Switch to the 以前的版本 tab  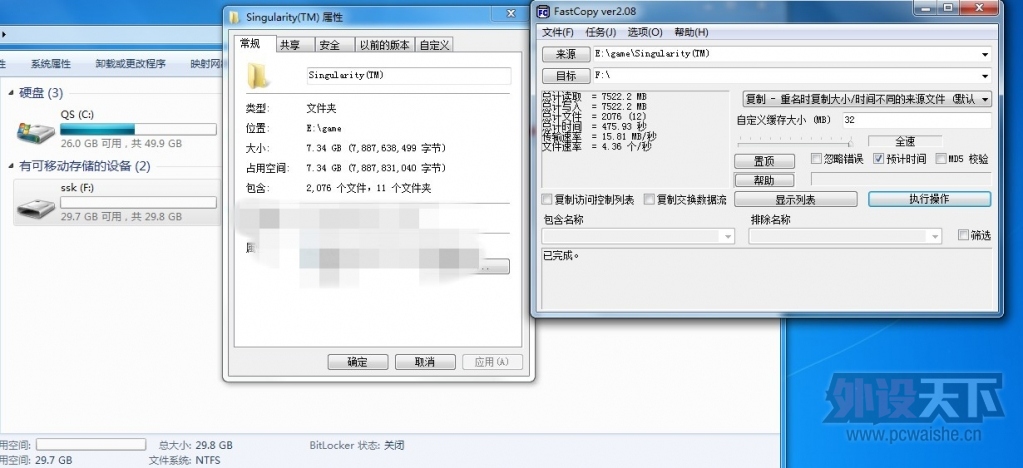pyautogui.click(x=385, y=45)
